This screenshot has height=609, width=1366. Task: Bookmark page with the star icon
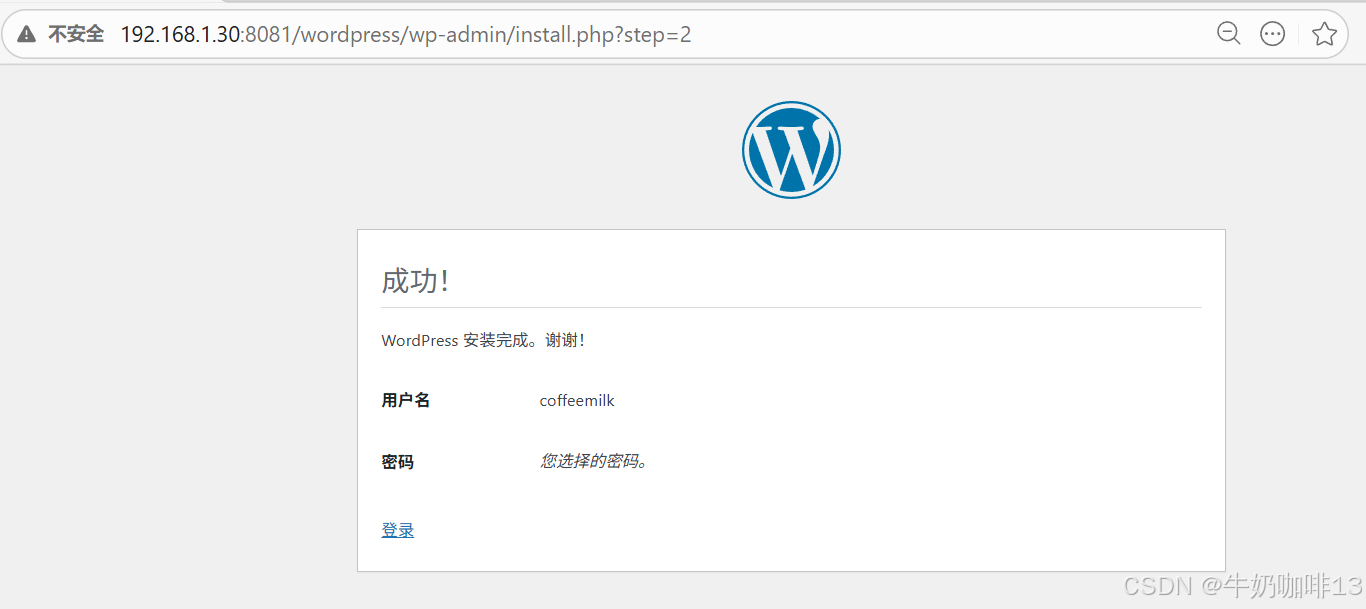[x=1325, y=34]
